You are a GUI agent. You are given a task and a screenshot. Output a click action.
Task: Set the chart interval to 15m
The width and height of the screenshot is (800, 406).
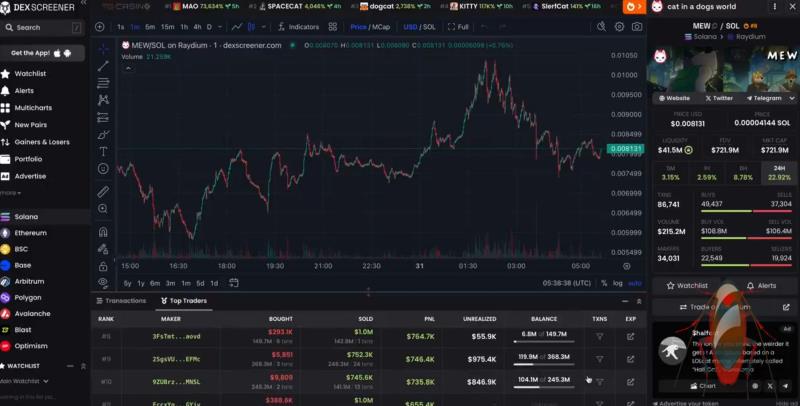pos(167,27)
